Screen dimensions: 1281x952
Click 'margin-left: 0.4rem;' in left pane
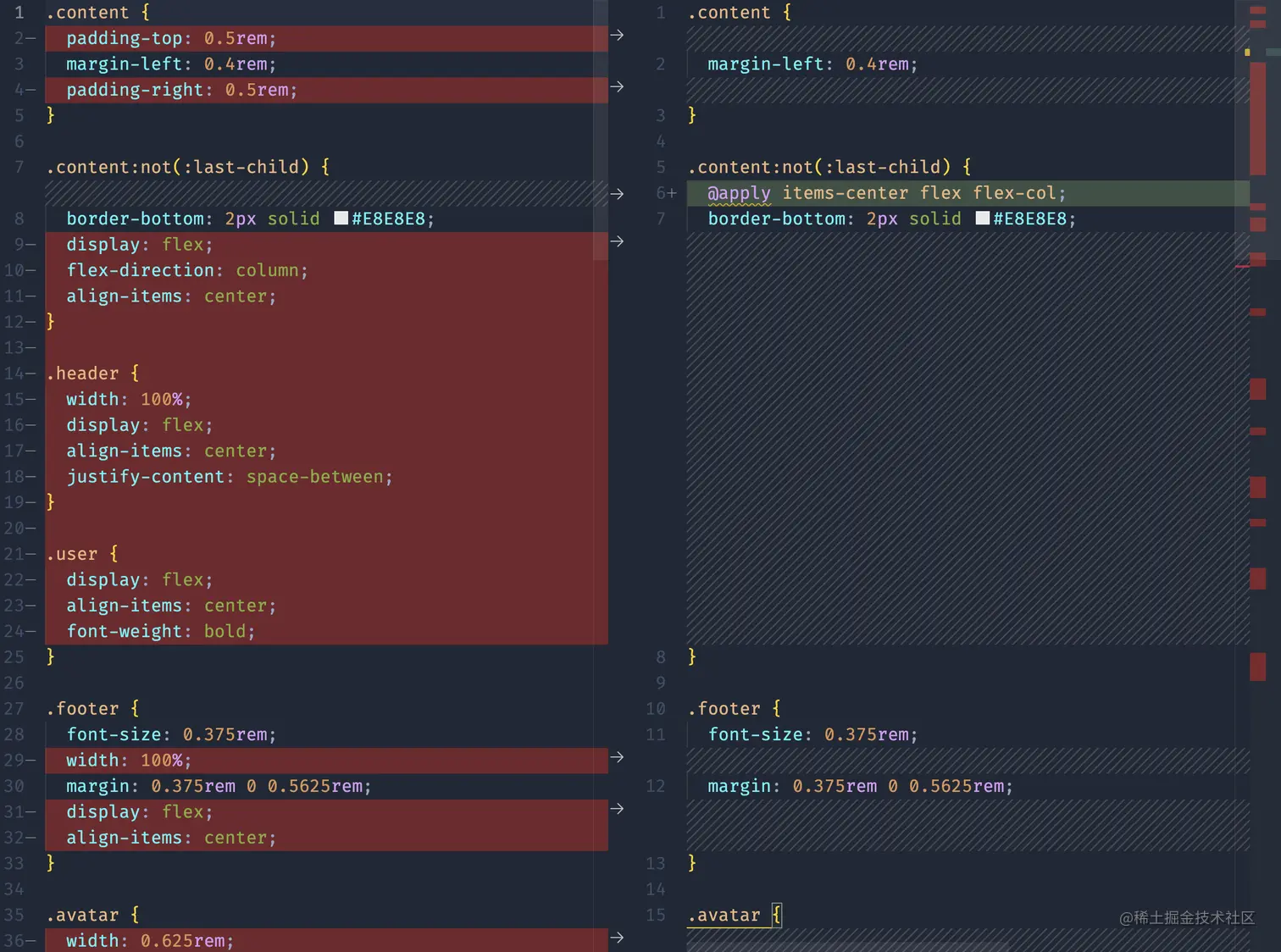(171, 64)
